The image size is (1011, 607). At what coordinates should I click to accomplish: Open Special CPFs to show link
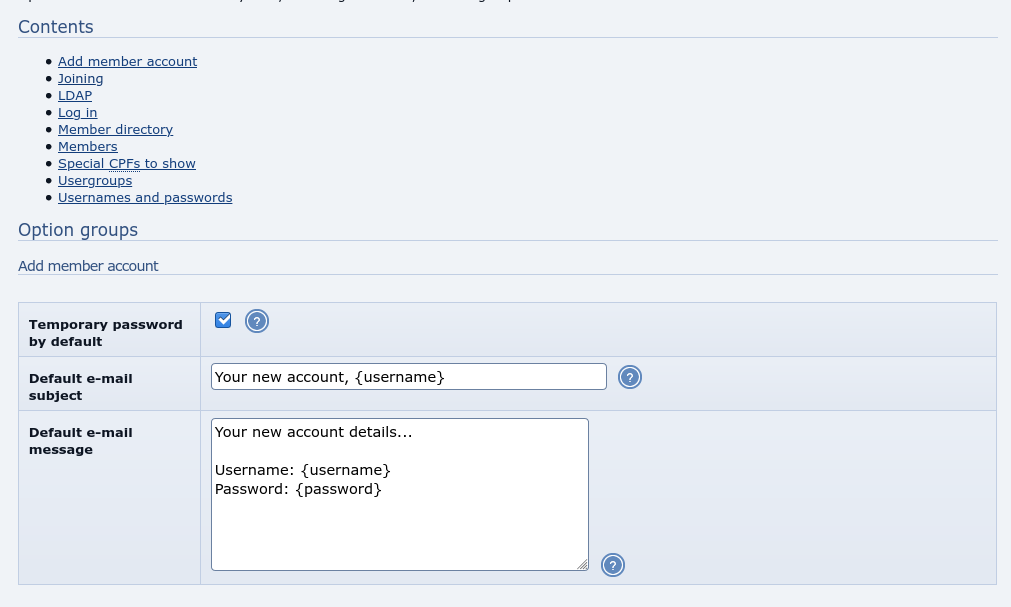click(126, 163)
